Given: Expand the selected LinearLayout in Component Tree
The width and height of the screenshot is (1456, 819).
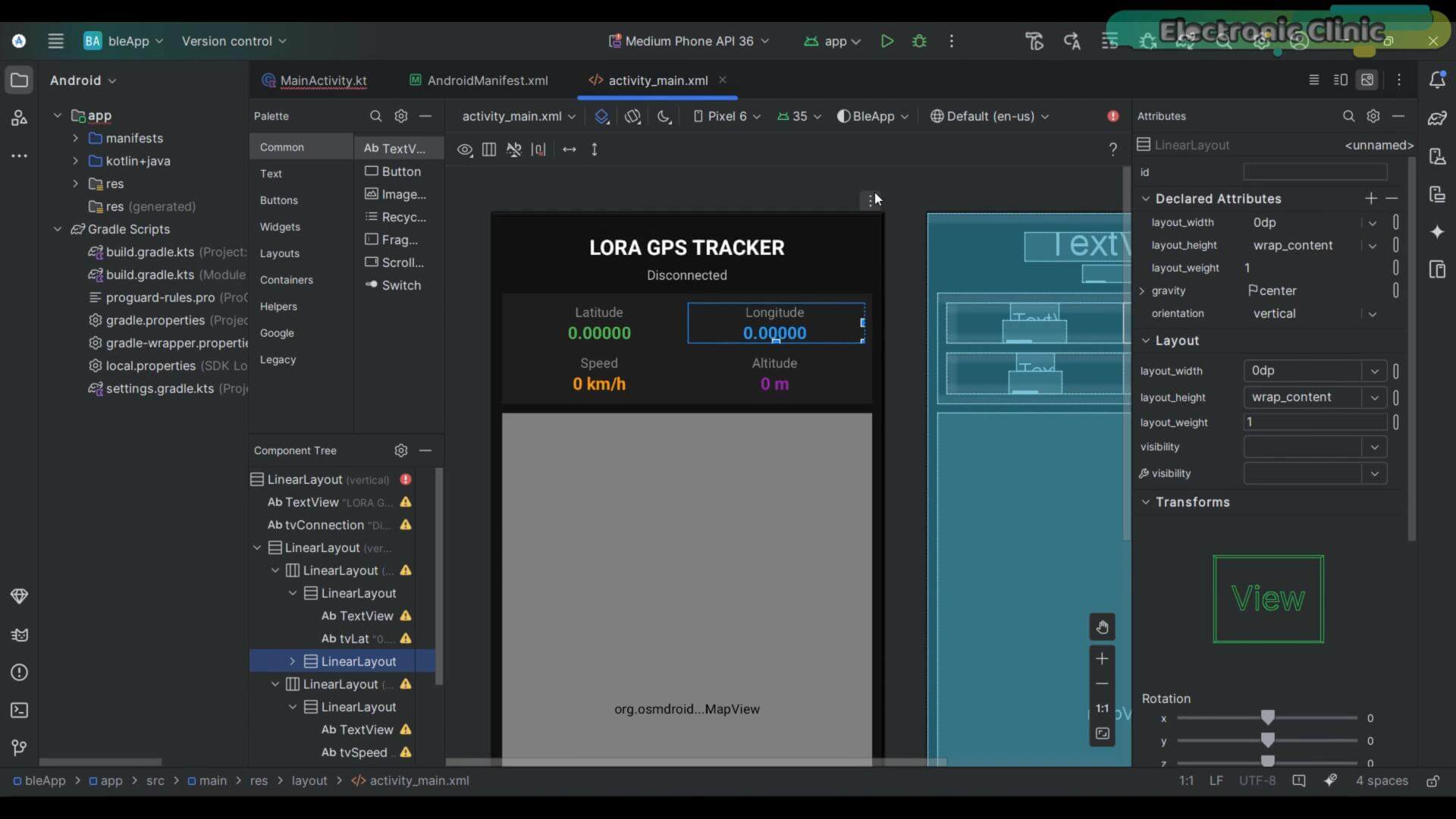Looking at the screenshot, I should pyautogui.click(x=293, y=661).
